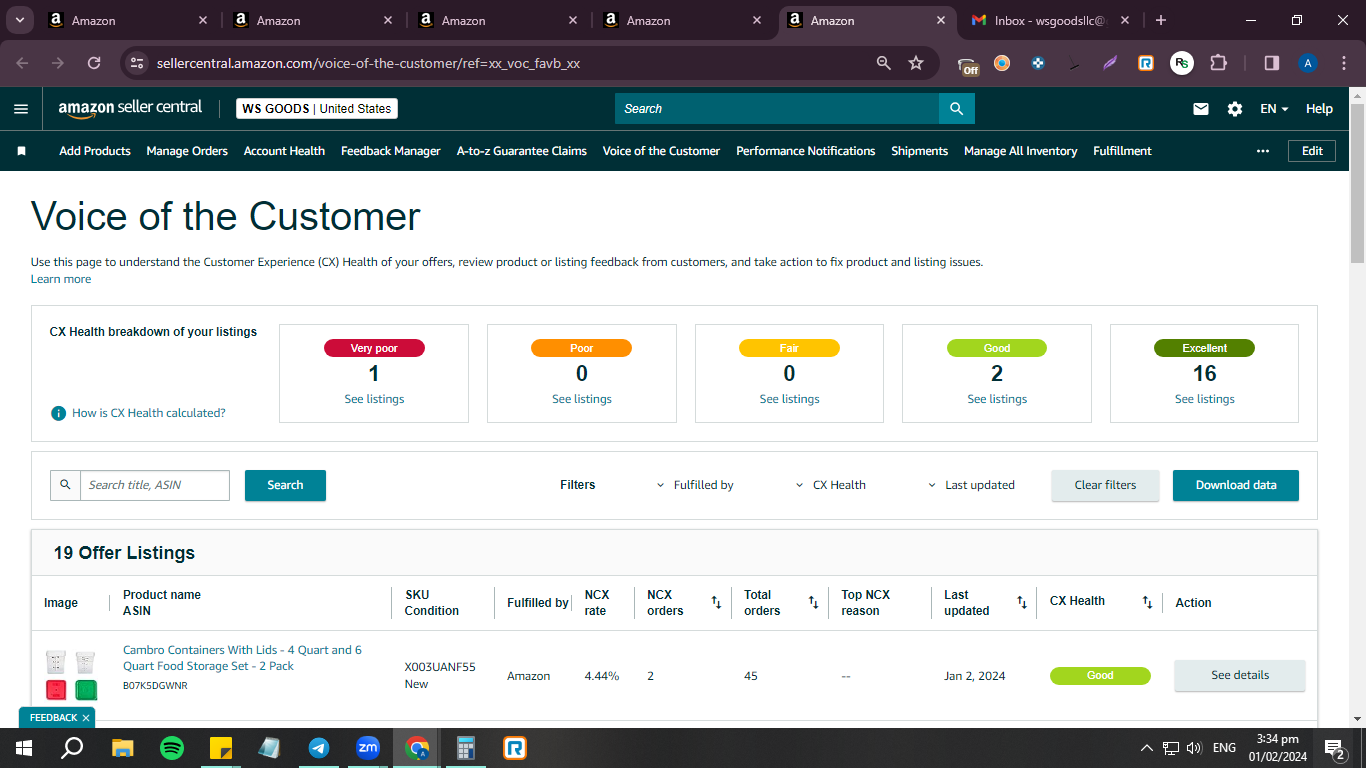Expand the Fulfilled by filter dropdown
The image size is (1366, 768).
click(695, 485)
